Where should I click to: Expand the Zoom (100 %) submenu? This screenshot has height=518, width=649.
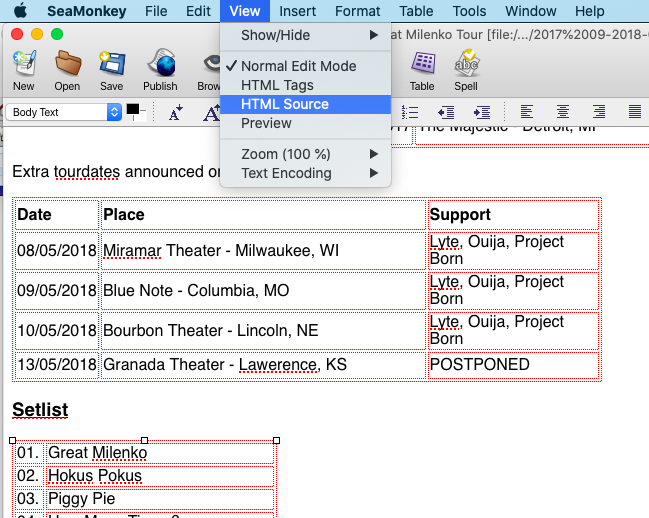[305, 154]
